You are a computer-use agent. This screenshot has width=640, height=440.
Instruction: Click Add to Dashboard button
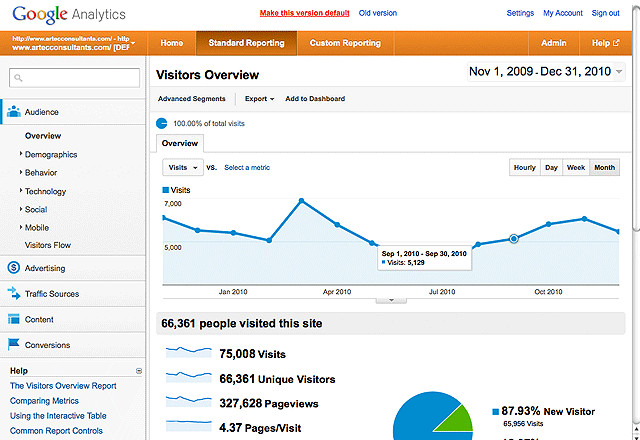(x=315, y=99)
